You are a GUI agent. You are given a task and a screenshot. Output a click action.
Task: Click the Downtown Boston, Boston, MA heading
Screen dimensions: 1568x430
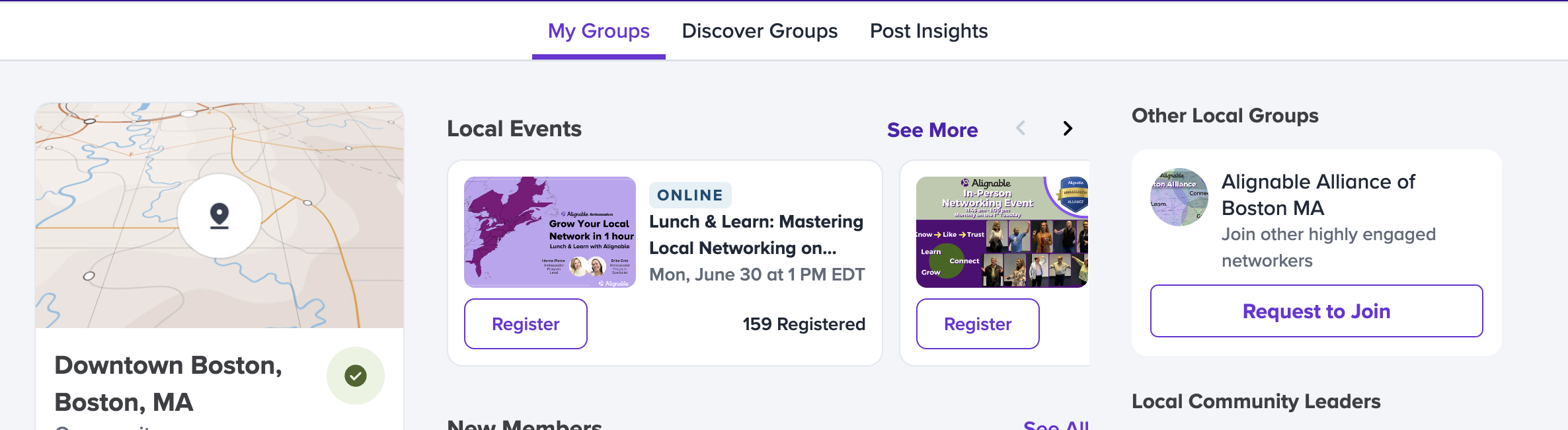[x=169, y=384]
